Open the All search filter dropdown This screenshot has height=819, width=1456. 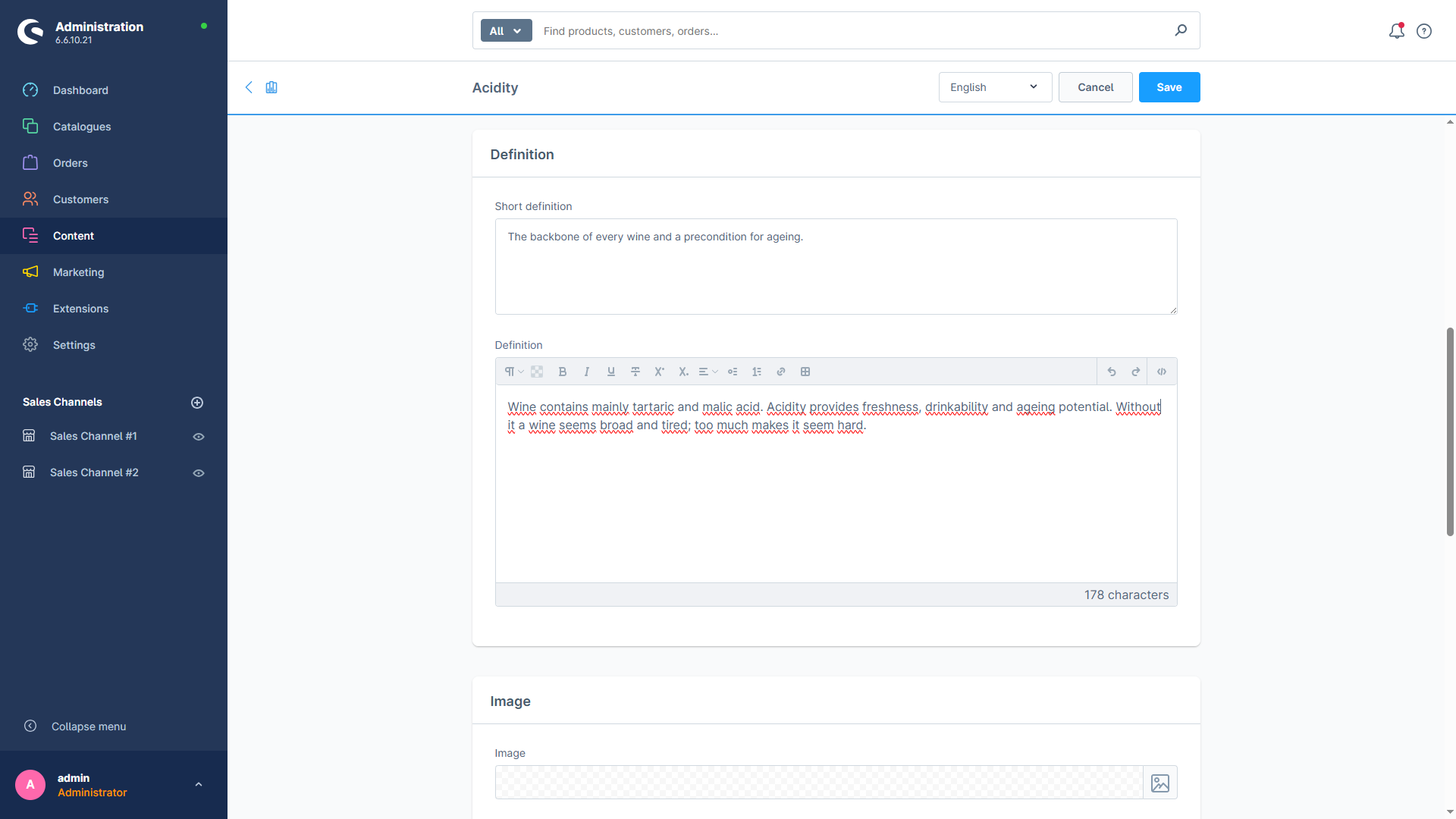(x=506, y=31)
